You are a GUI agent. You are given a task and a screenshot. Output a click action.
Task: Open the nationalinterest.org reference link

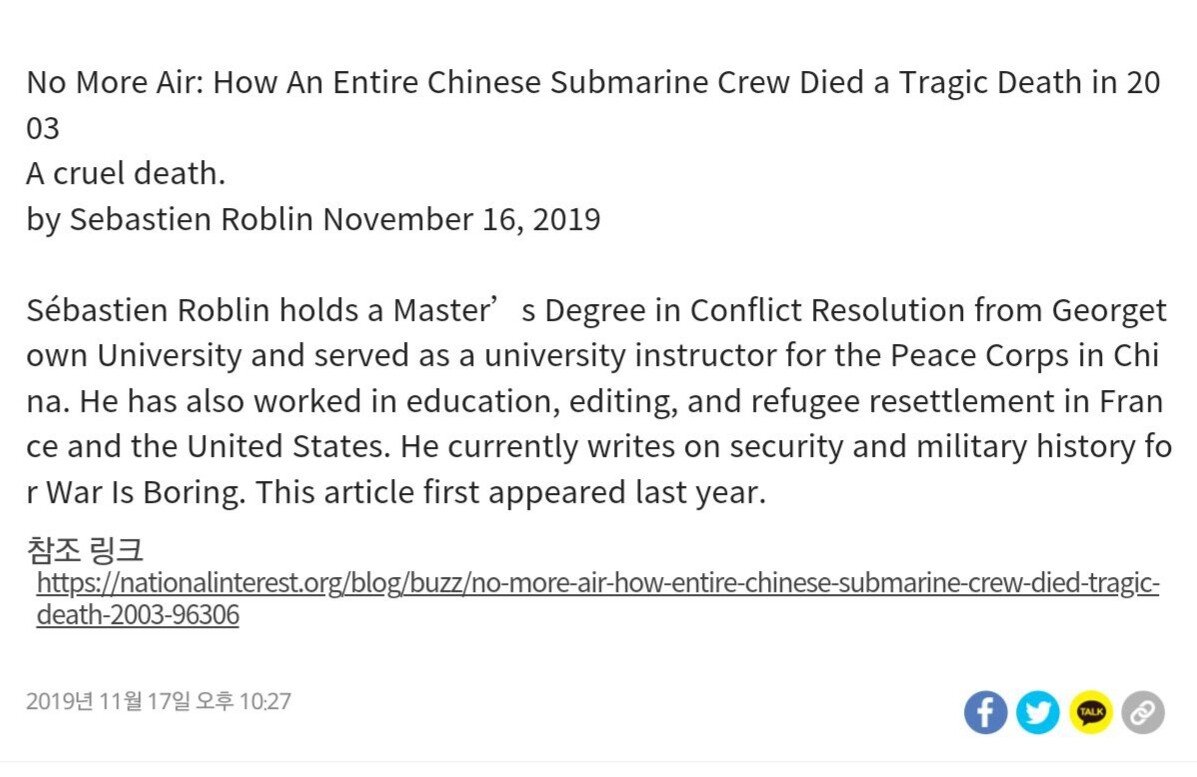pos(598,598)
